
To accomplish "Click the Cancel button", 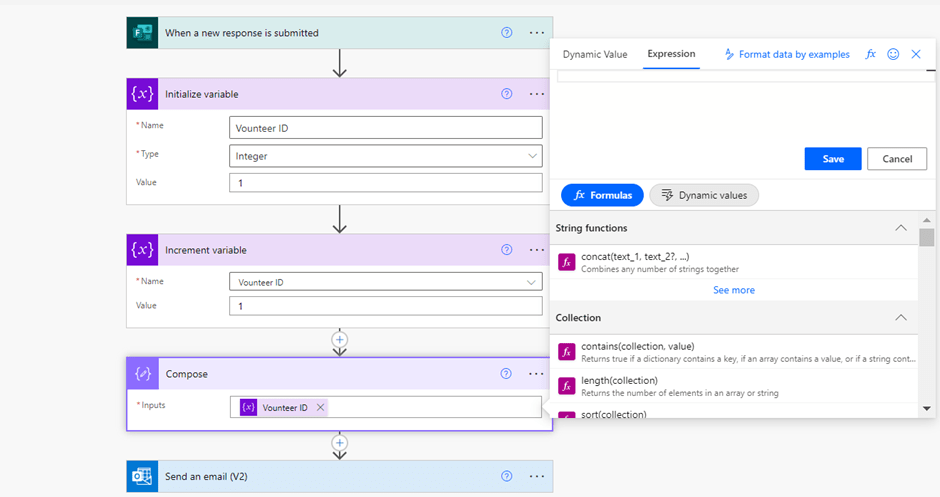I will (x=897, y=158).
